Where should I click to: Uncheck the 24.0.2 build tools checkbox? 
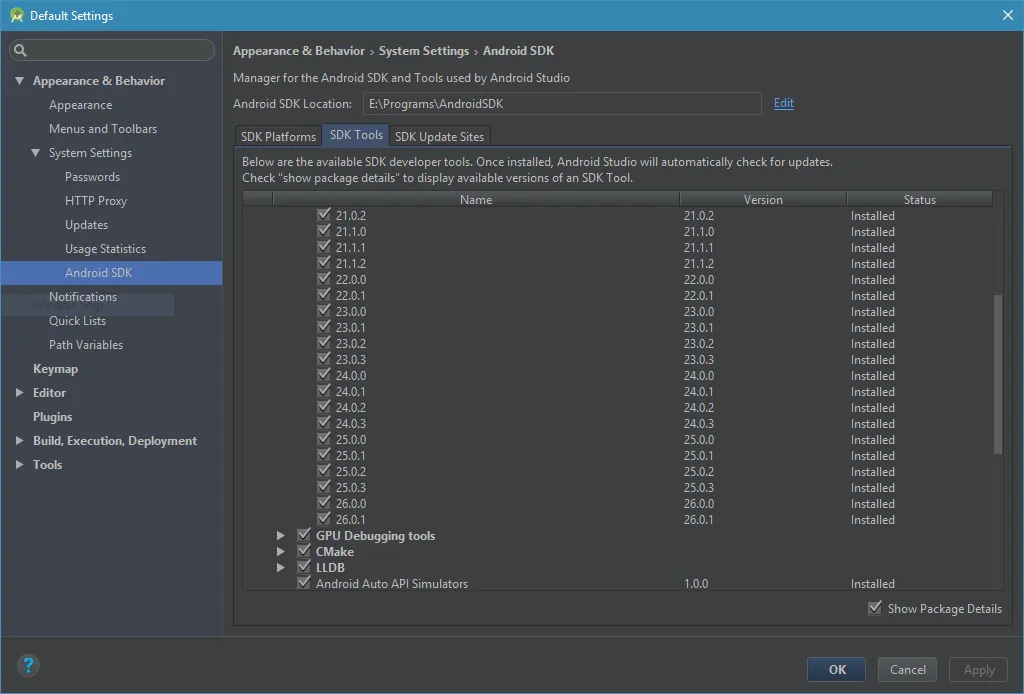coord(323,407)
